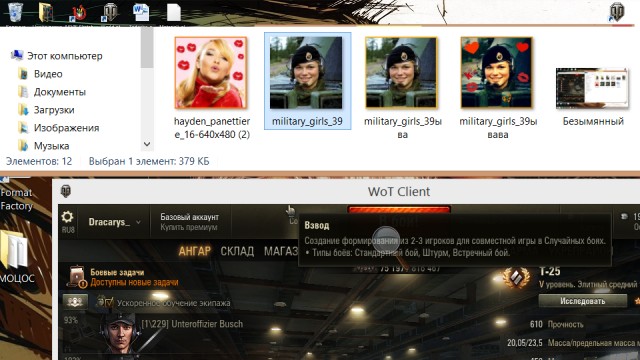Screen dimensions: 640x360
Task: Click the 610 Прочность stat
Action: 556,324
